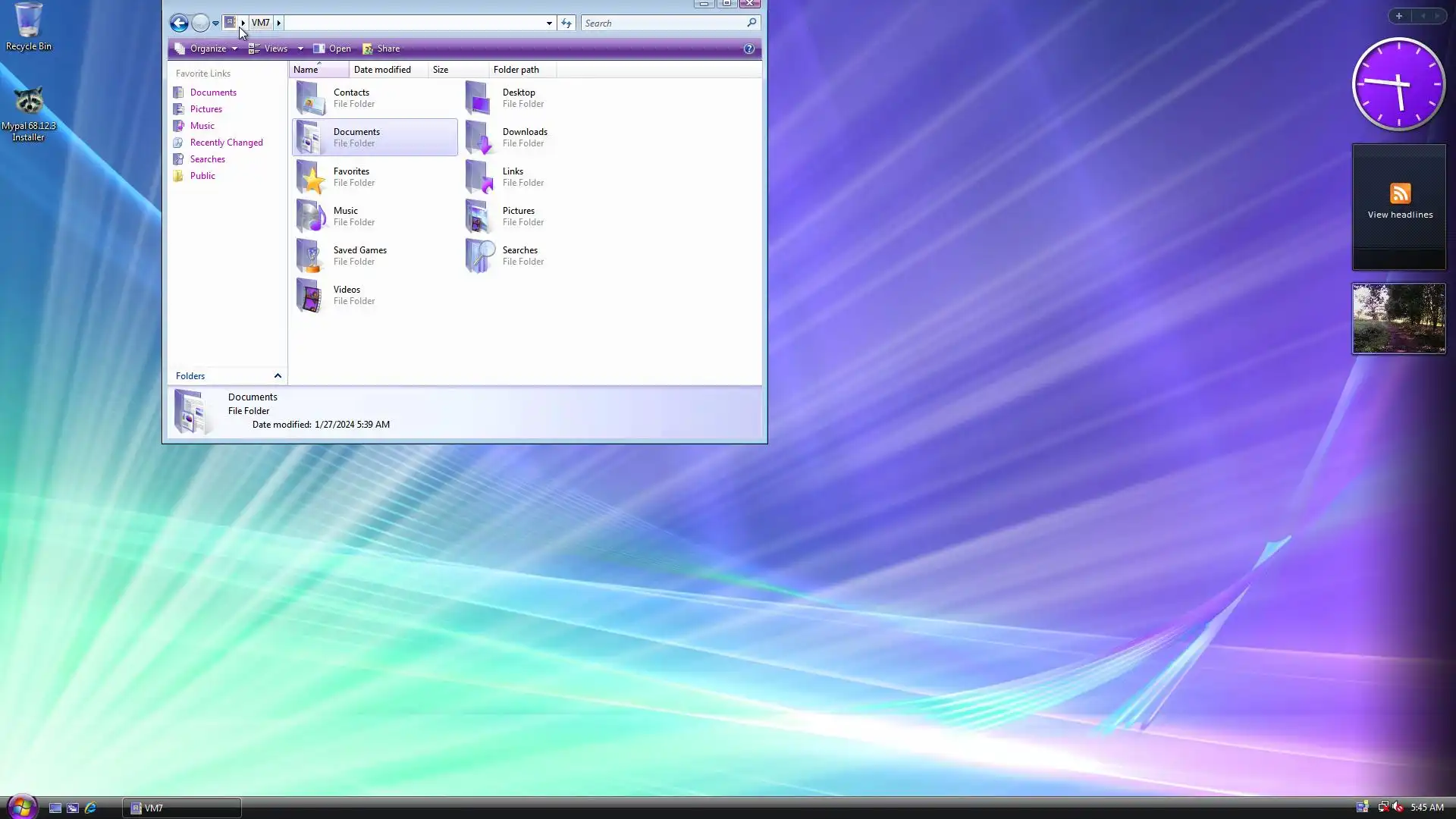Image resolution: width=1456 pixels, height=819 pixels.
Task: Sort by Date modified column header
Action: pos(382,70)
